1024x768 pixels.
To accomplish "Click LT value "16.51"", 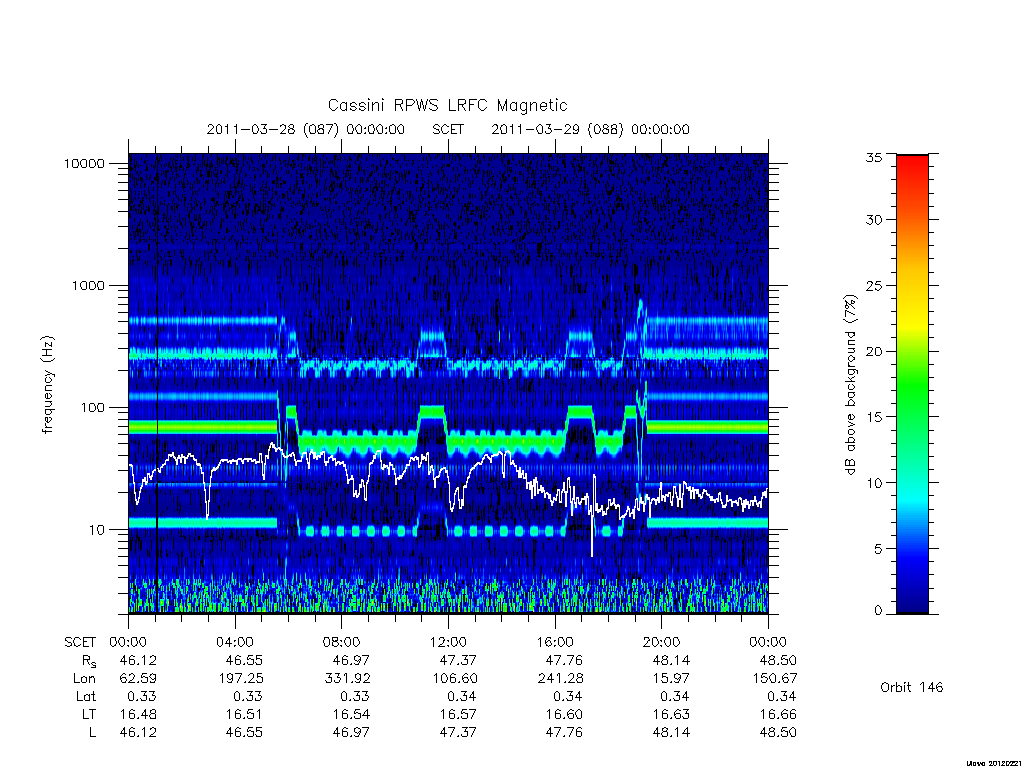I will point(244,714).
